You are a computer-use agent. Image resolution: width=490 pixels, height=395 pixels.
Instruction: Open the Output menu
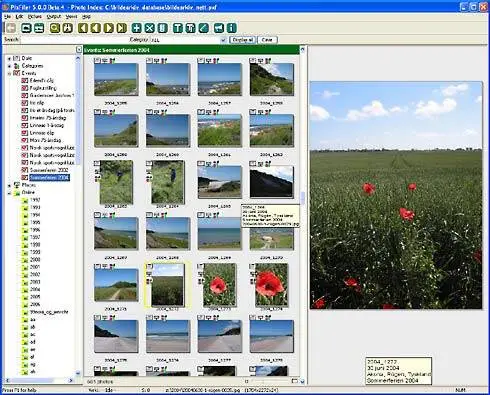[x=54, y=16]
